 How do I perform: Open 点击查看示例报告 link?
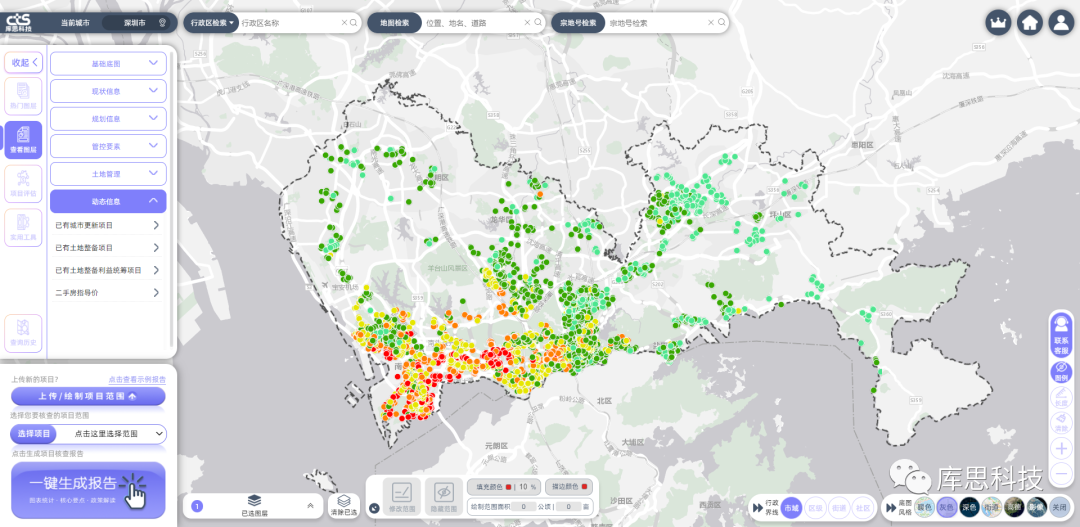(x=136, y=380)
